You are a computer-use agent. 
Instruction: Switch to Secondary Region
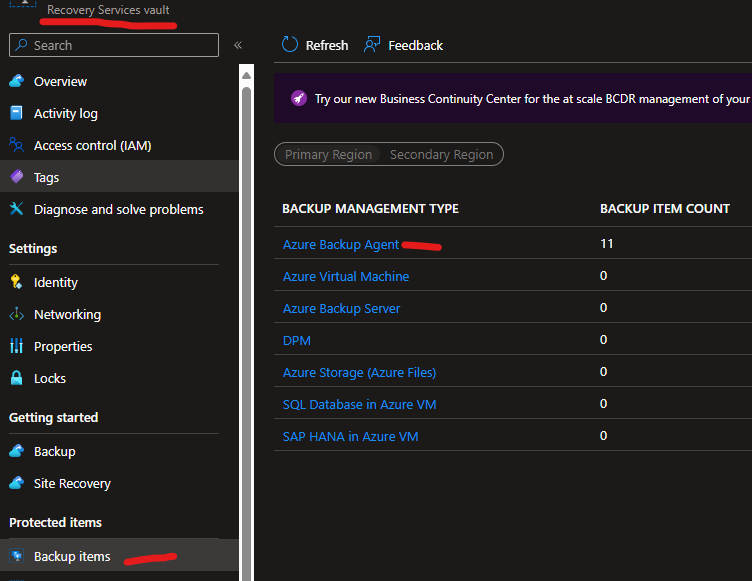[x=441, y=154]
